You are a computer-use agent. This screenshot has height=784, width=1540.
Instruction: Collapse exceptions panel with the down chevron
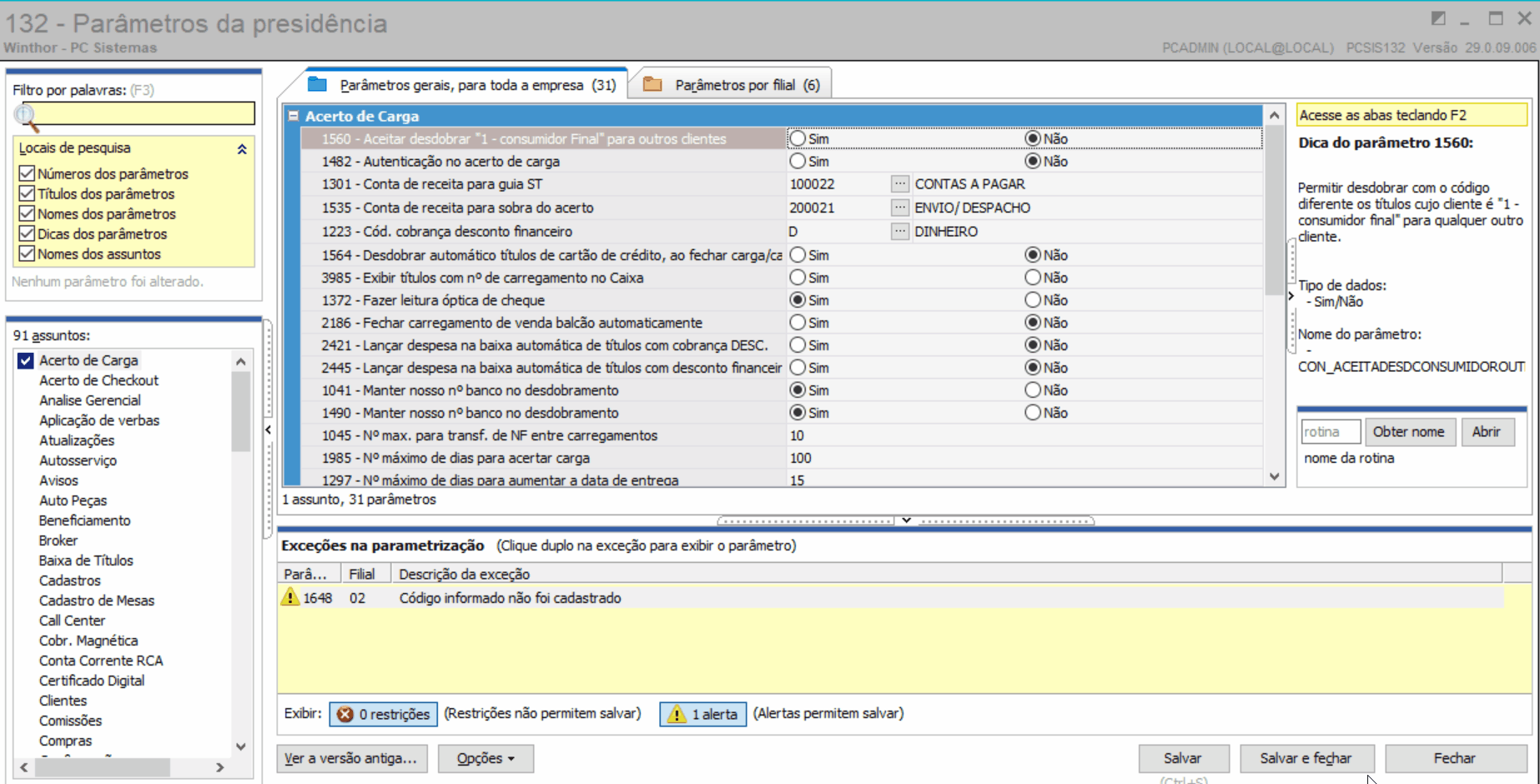(906, 520)
